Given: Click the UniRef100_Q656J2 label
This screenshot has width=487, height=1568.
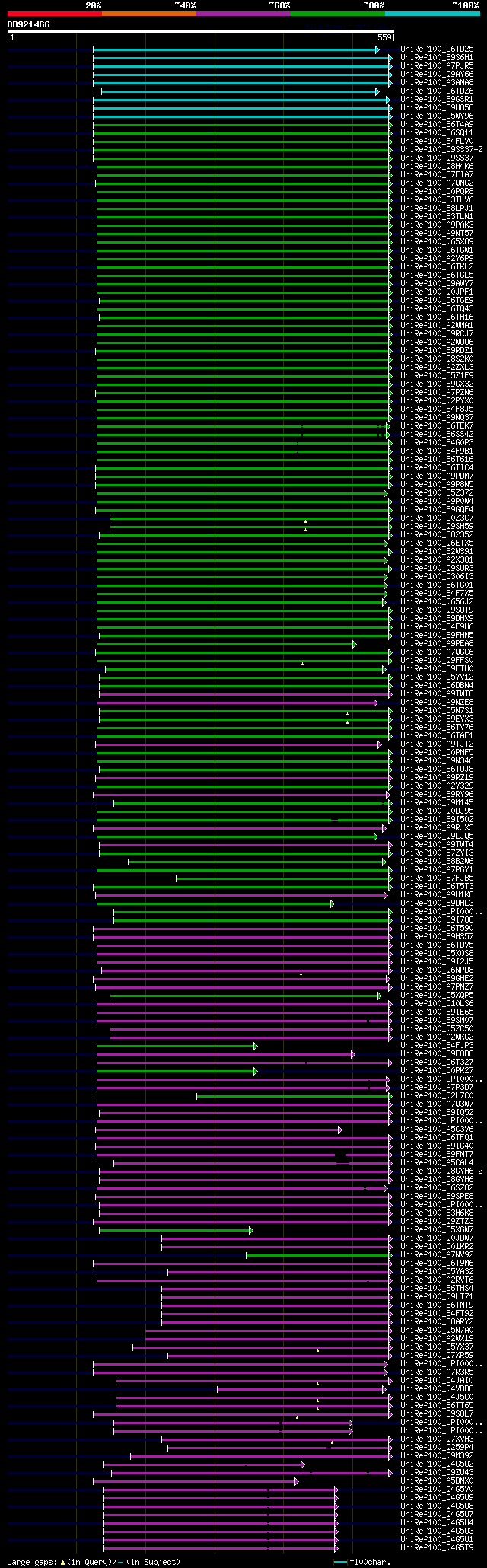Looking at the screenshot, I should pyautogui.click(x=437, y=602).
